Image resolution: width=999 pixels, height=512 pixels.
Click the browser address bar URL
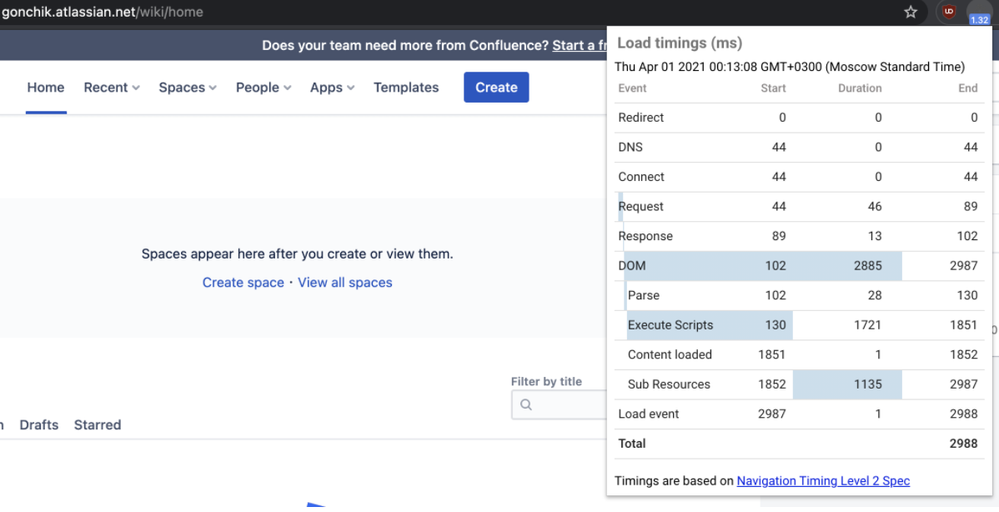click(102, 11)
